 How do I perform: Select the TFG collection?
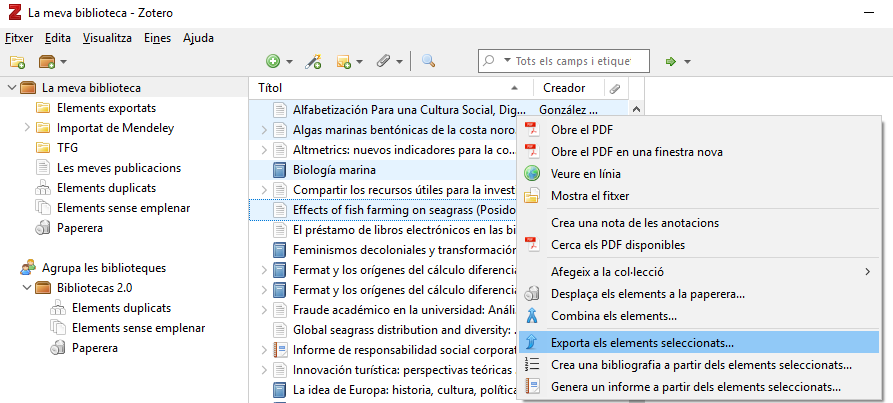[x=68, y=147]
